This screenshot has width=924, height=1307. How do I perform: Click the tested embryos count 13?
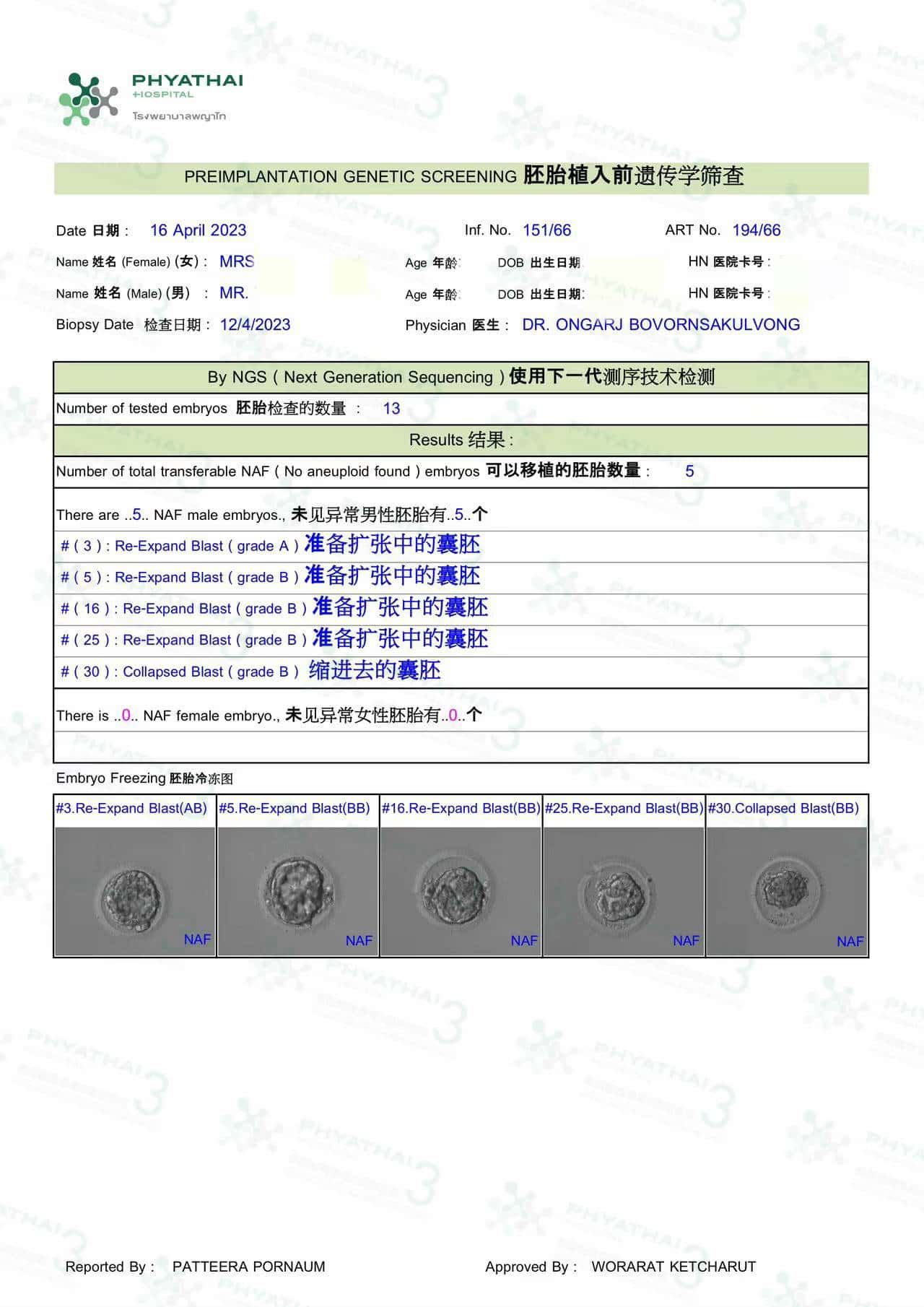tap(391, 409)
